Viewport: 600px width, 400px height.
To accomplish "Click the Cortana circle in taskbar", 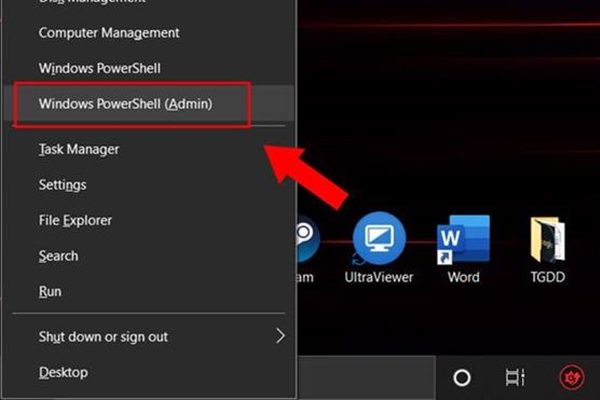I will pyautogui.click(x=462, y=378).
